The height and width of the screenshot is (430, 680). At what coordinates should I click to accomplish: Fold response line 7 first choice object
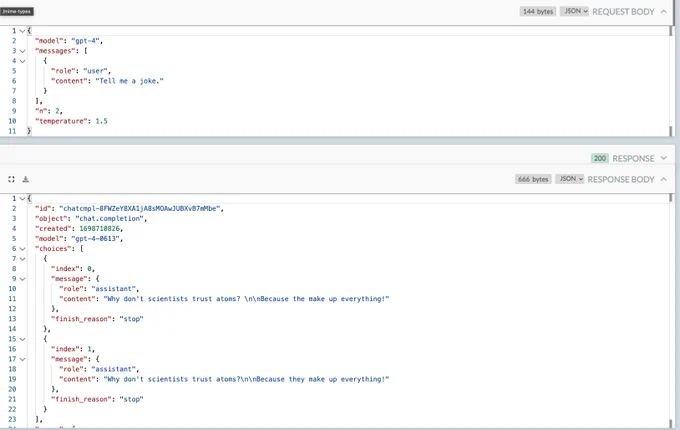click(x=22, y=259)
